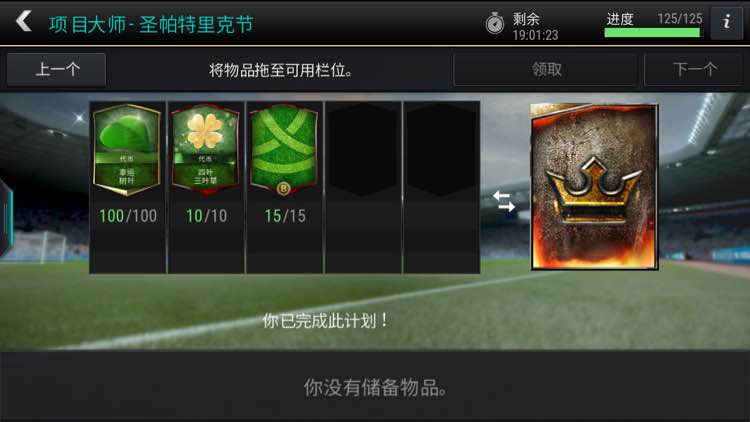The height and width of the screenshot is (422, 750).
Task: Select the lucky leaf token card
Action: (x=127, y=150)
